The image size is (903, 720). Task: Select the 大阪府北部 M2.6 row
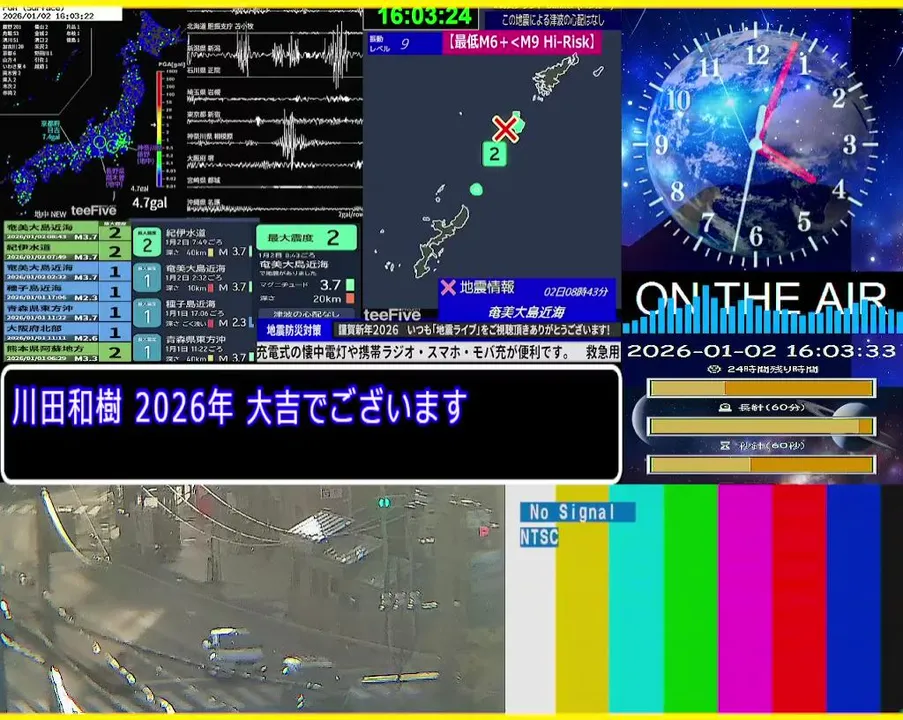[67, 332]
